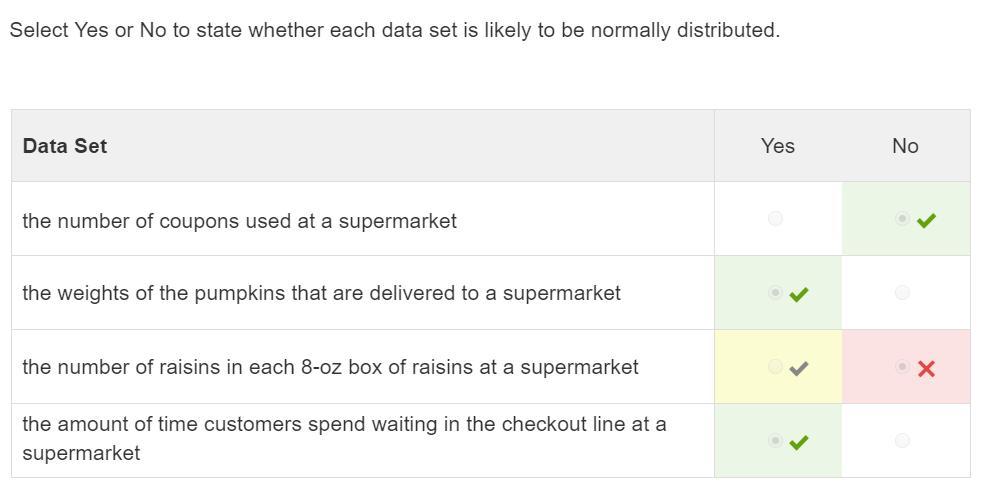Click the raisins per box data set text
986x492 pixels.
[330, 367]
